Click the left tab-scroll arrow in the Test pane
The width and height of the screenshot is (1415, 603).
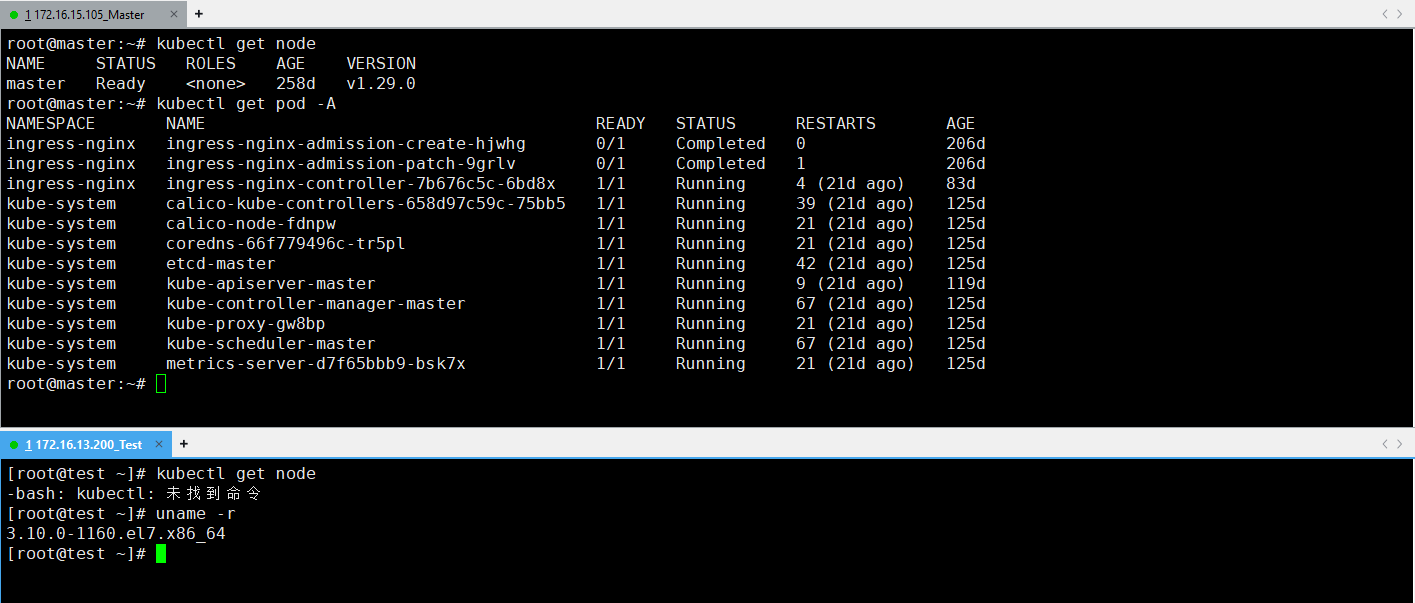pos(1385,444)
